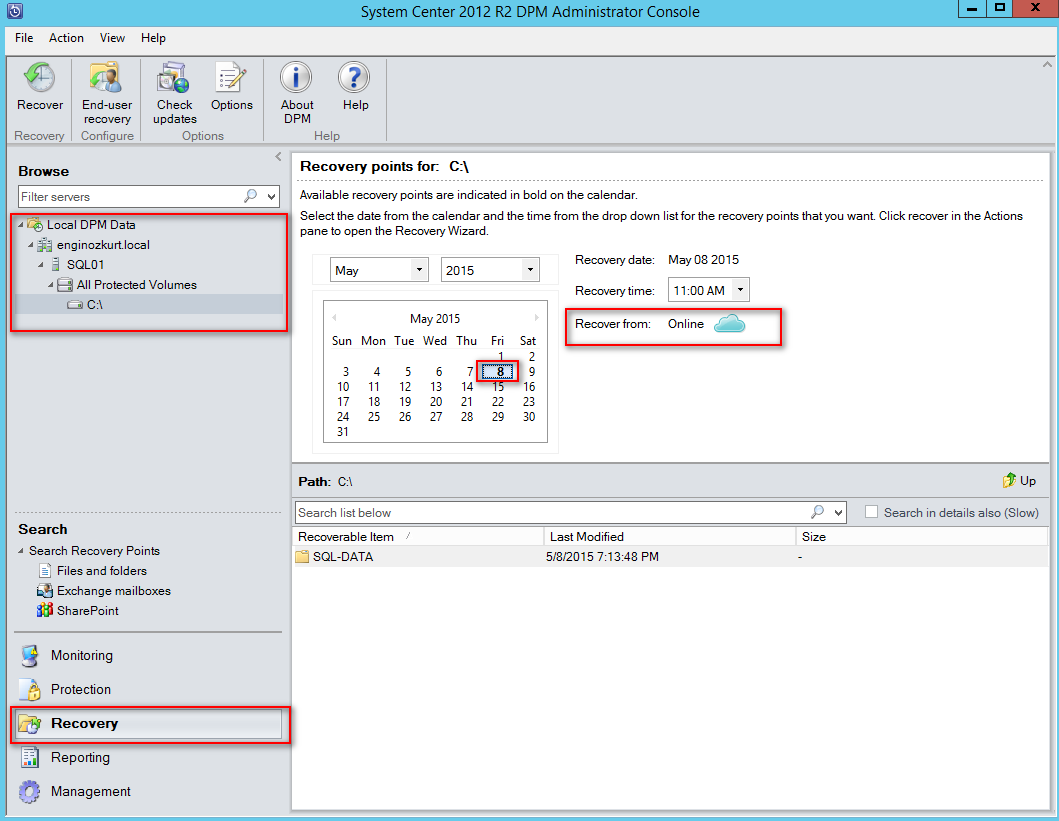Screen dimensions: 1059x821
Task: Click the Help toolbar icon
Action: point(355,80)
